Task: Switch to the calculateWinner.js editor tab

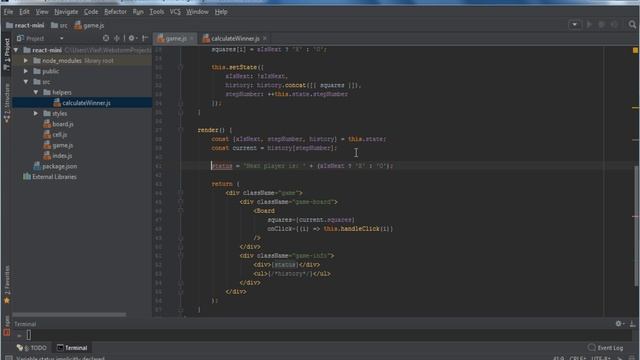Action: point(235,38)
